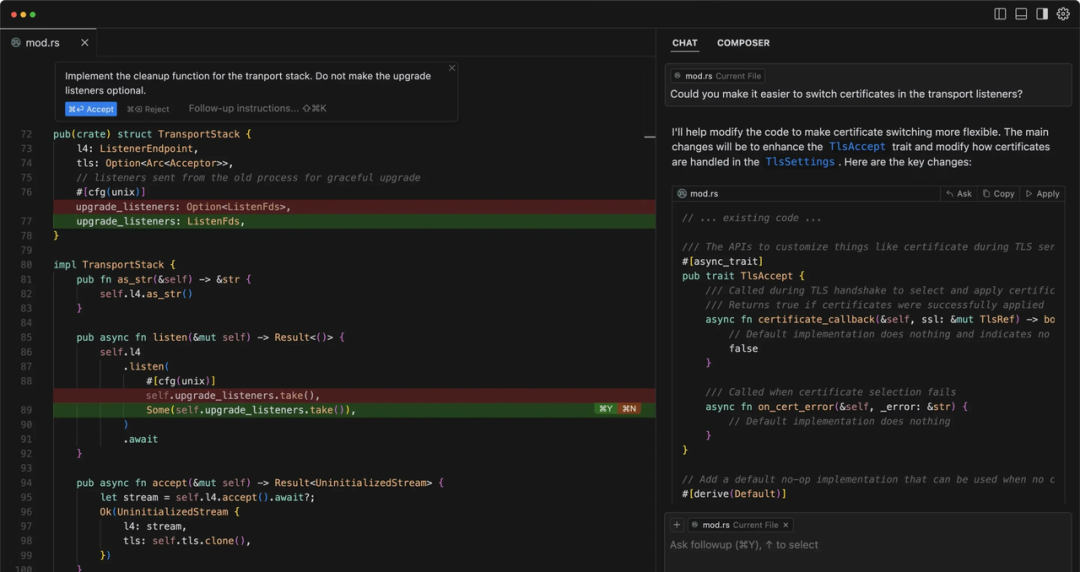Add context with the plus icon
1080x572 pixels.
(676, 524)
